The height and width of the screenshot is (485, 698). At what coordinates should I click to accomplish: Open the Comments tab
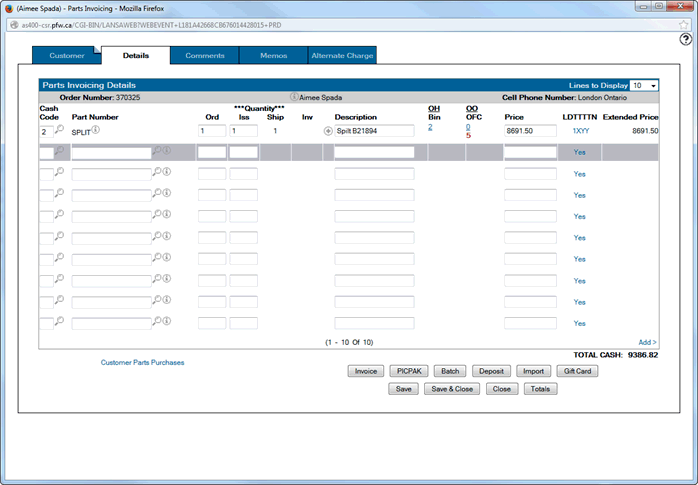tap(205, 56)
